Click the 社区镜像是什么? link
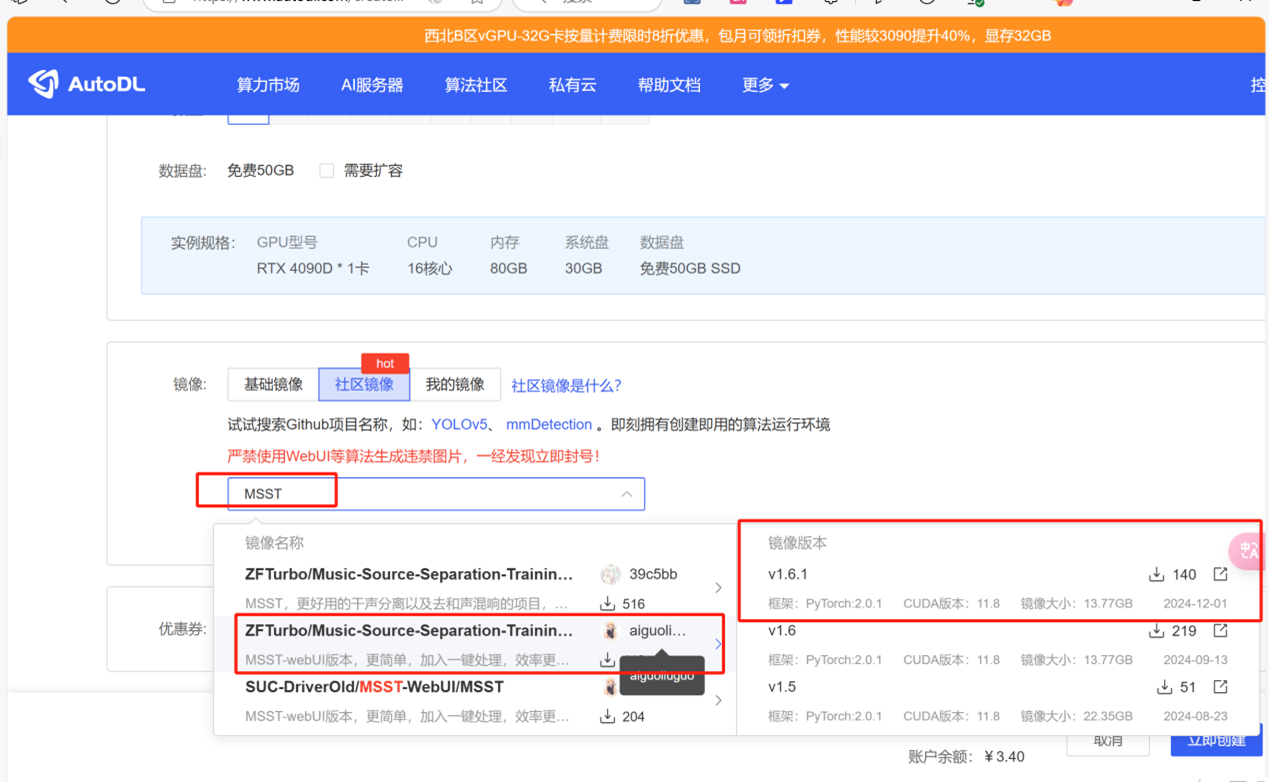The image size is (1269, 782). point(566,386)
